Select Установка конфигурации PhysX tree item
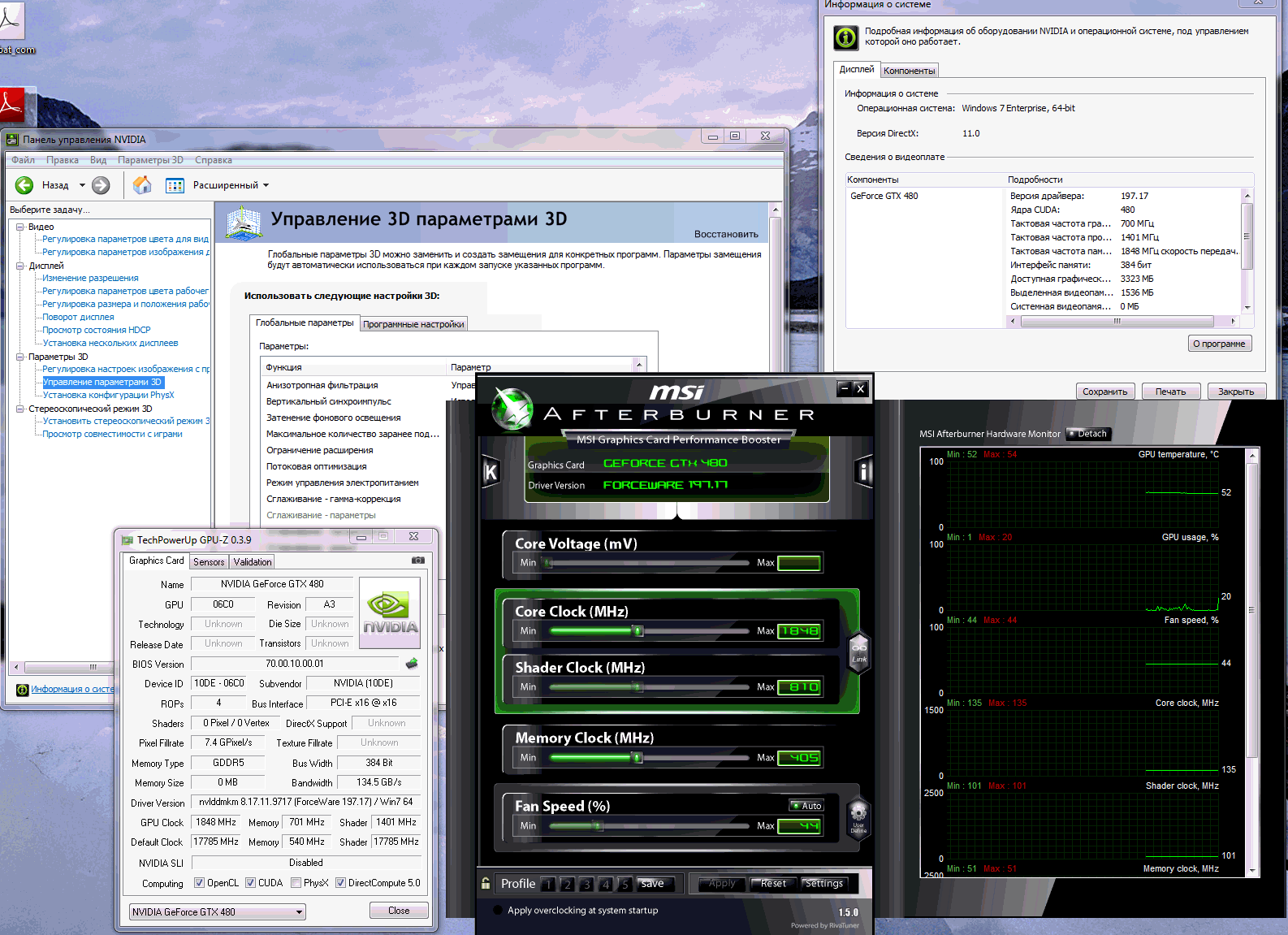The width and height of the screenshot is (1288, 935). coord(108,395)
